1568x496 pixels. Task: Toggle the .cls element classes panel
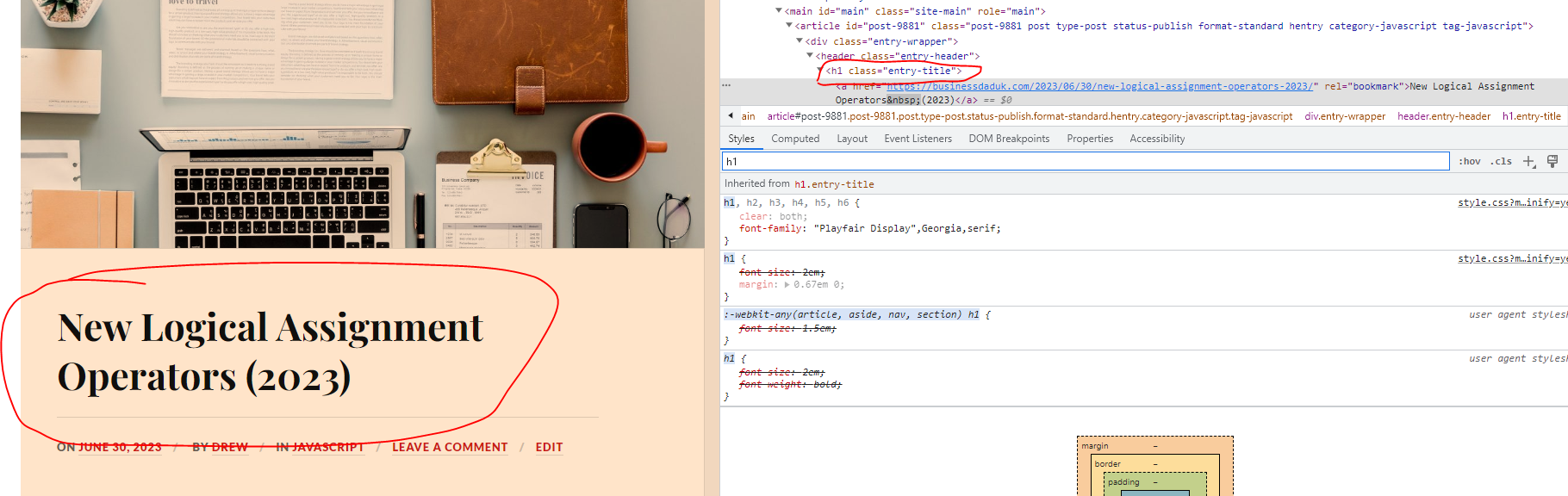pyautogui.click(x=1502, y=162)
